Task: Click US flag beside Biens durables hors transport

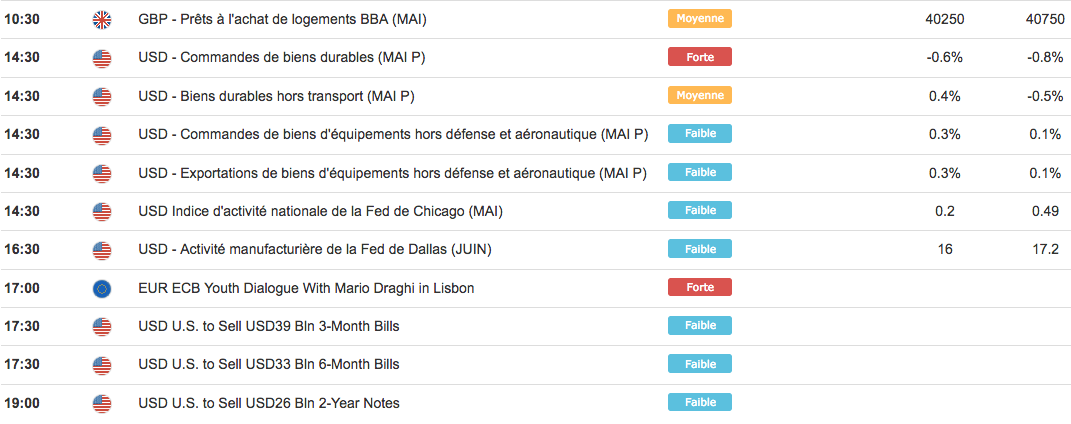Action: coord(102,96)
